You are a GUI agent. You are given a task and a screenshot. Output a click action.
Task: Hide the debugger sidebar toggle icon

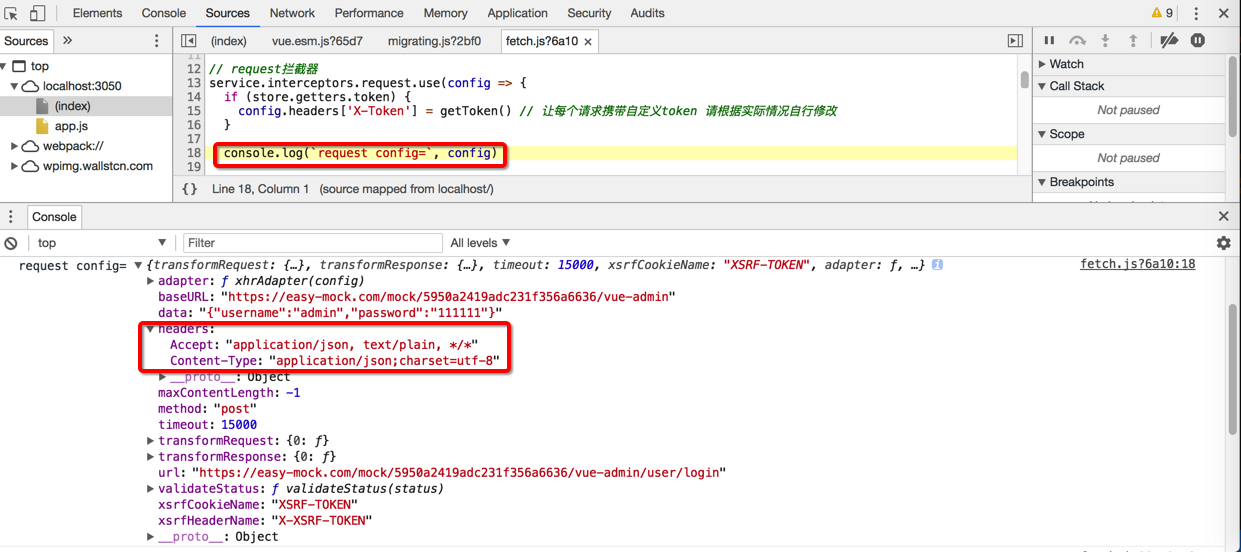(1015, 41)
